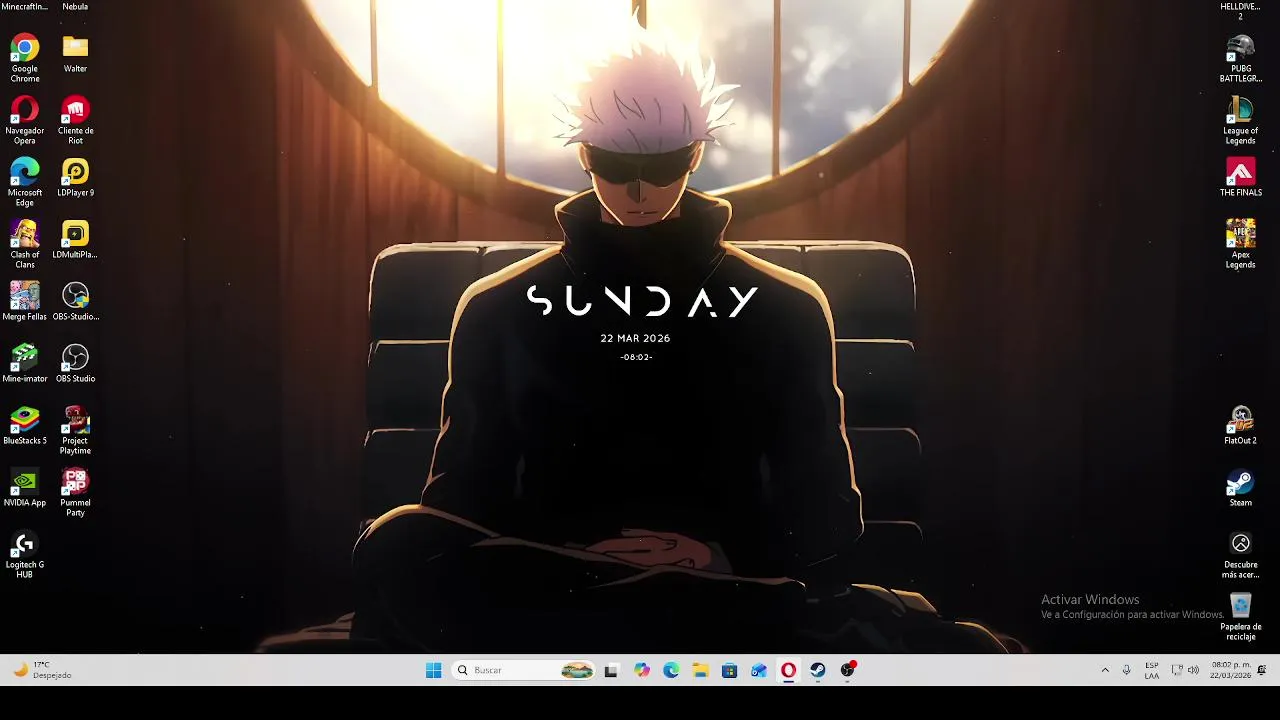
Task: Open Microsoft Store from the taskbar
Action: click(x=730, y=670)
